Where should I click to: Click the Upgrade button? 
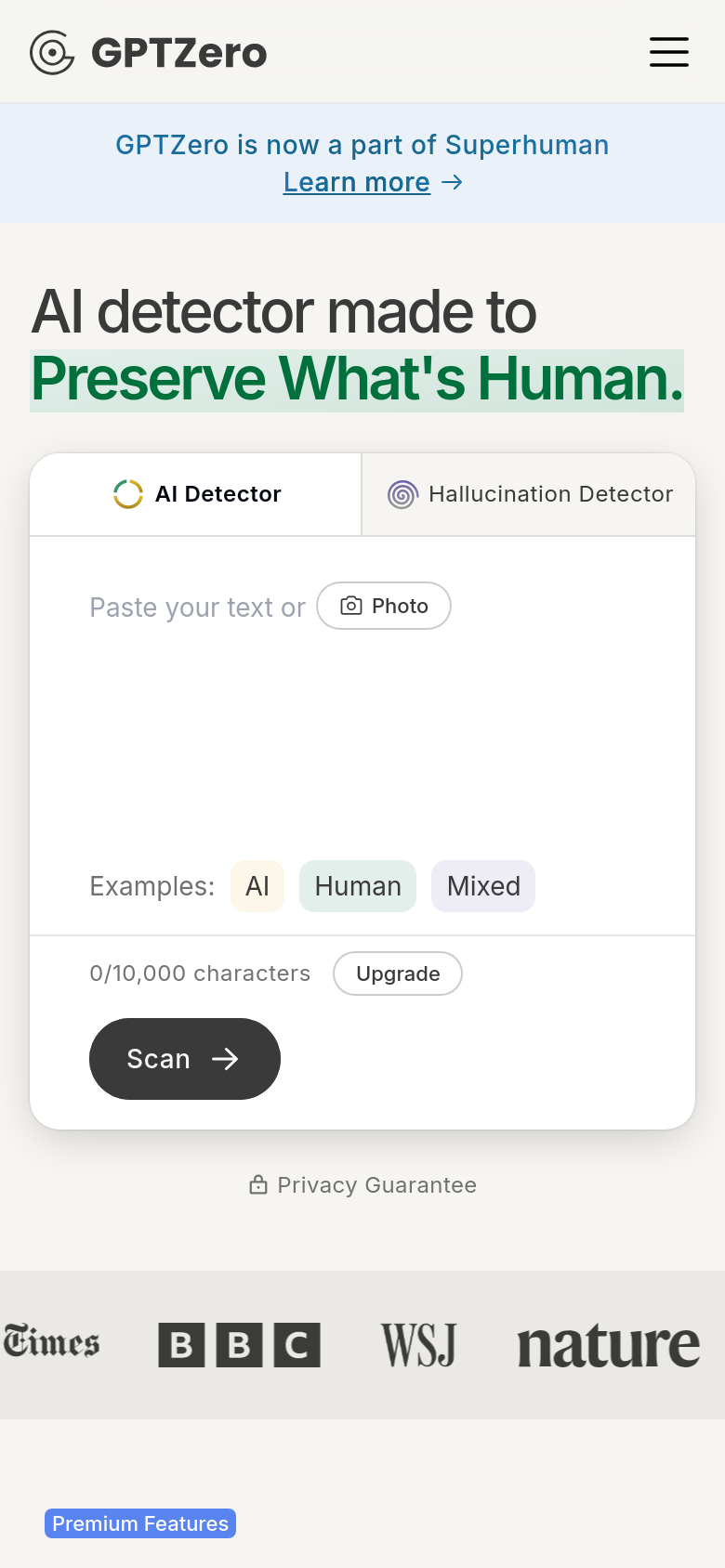point(398,973)
